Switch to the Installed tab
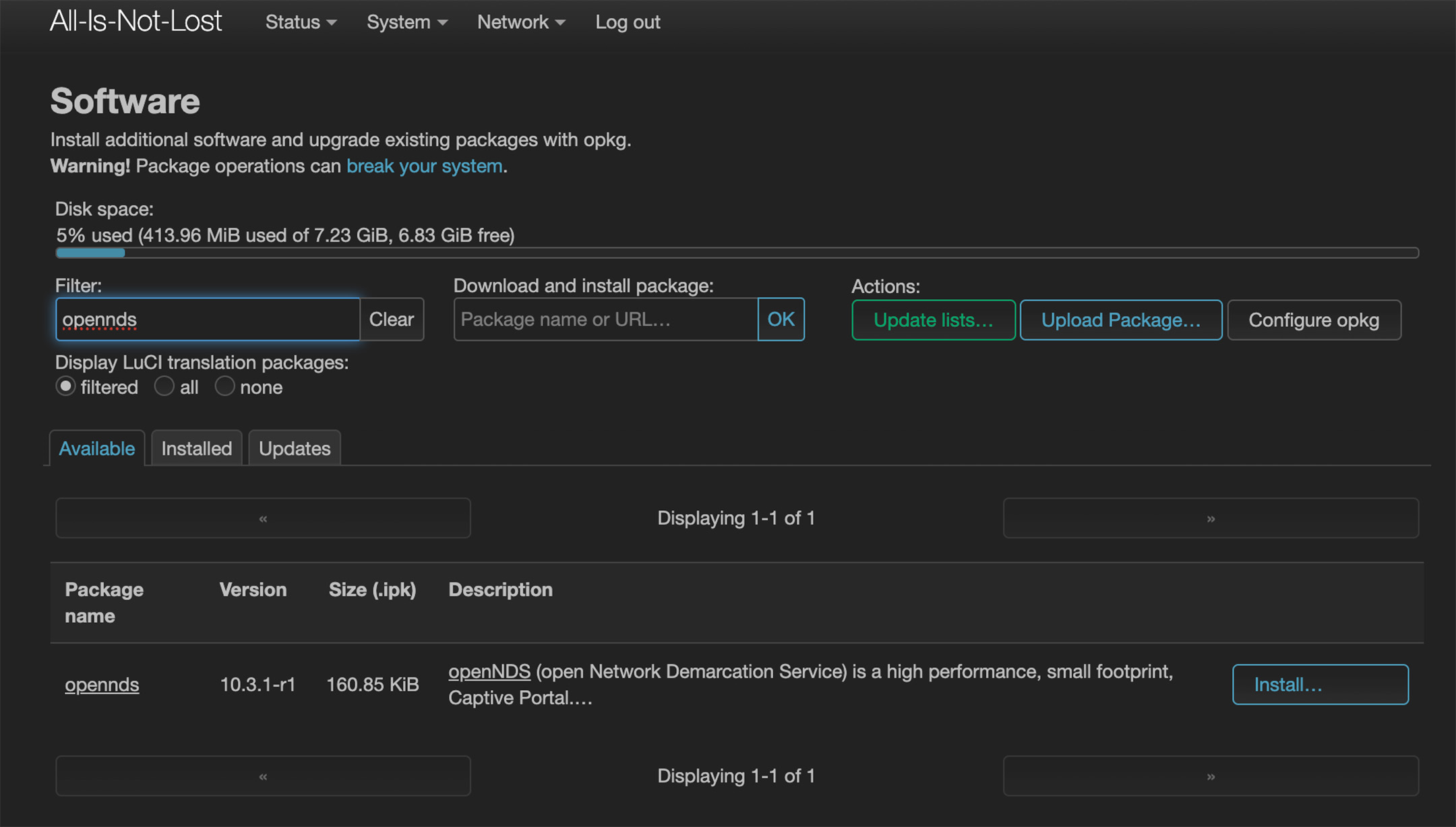Image resolution: width=1456 pixels, height=827 pixels. click(196, 448)
